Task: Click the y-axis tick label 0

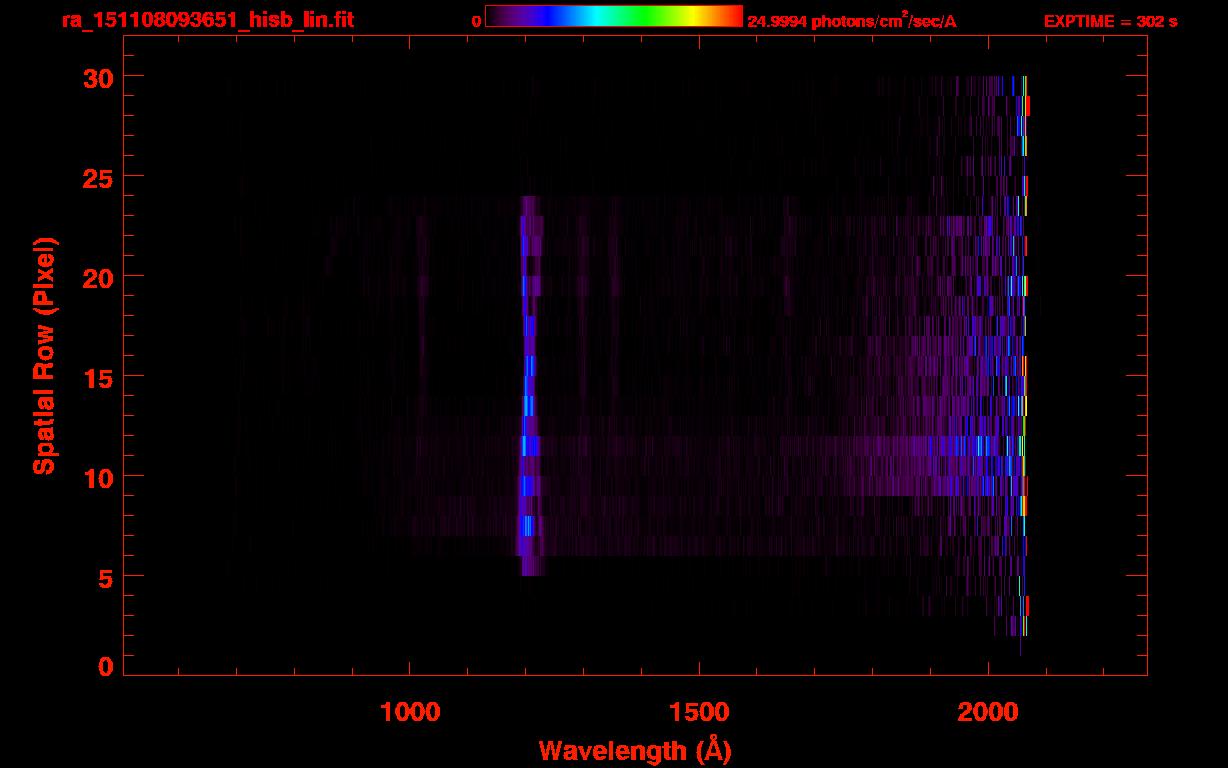Action: point(106,667)
